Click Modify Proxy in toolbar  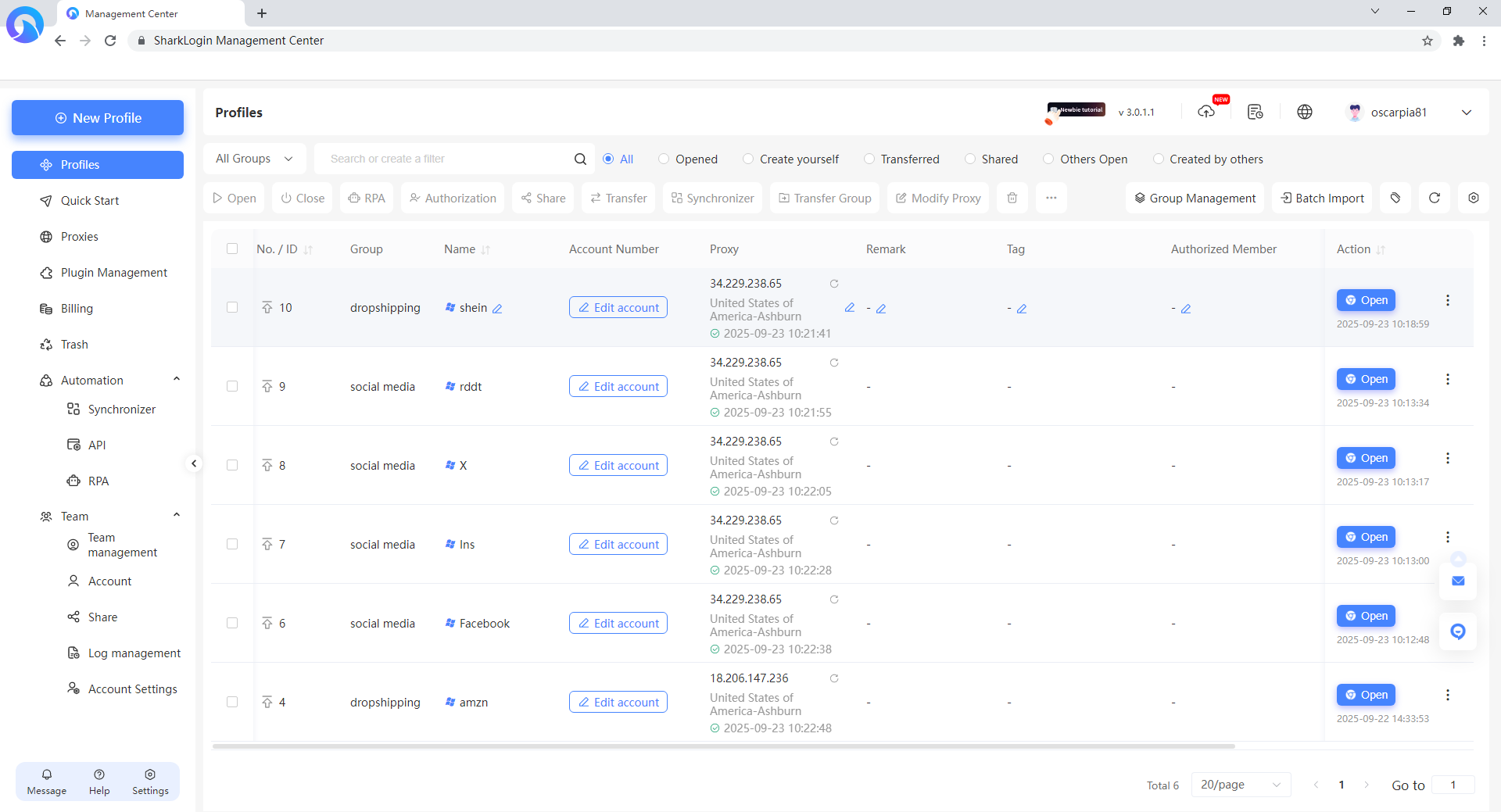938,198
